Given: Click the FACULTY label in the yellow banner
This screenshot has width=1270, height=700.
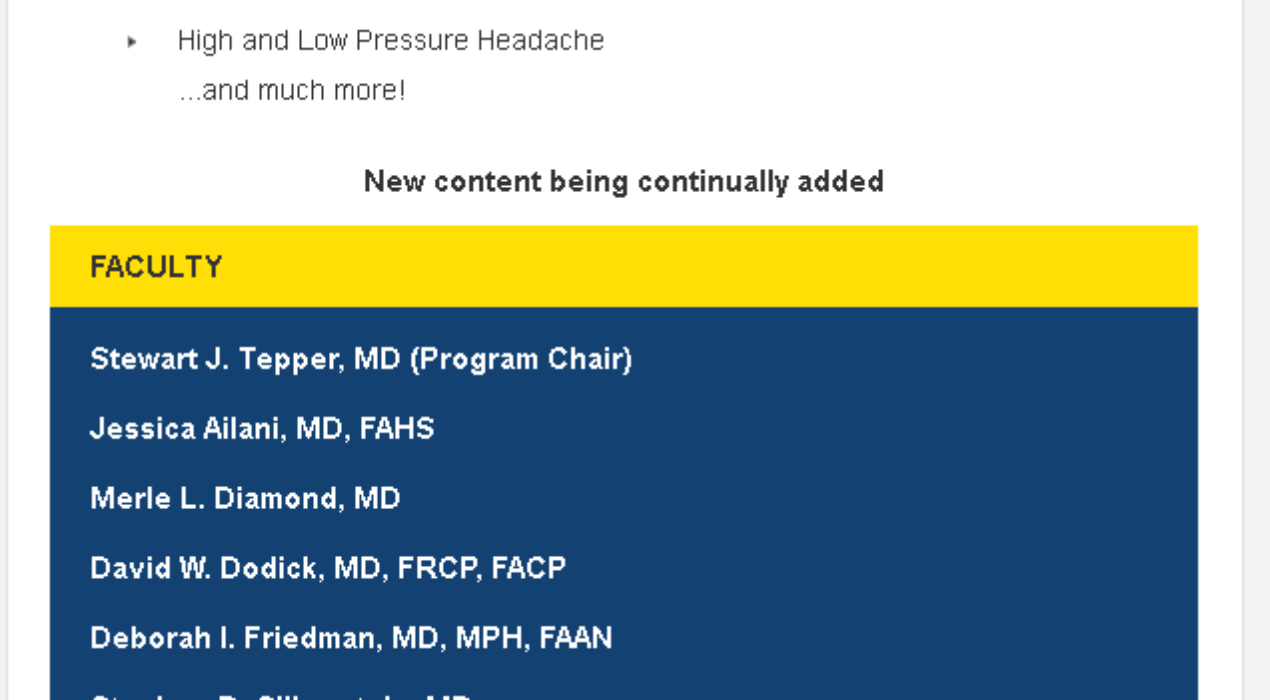Looking at the screenshot, I should click(x=156, y=267).
